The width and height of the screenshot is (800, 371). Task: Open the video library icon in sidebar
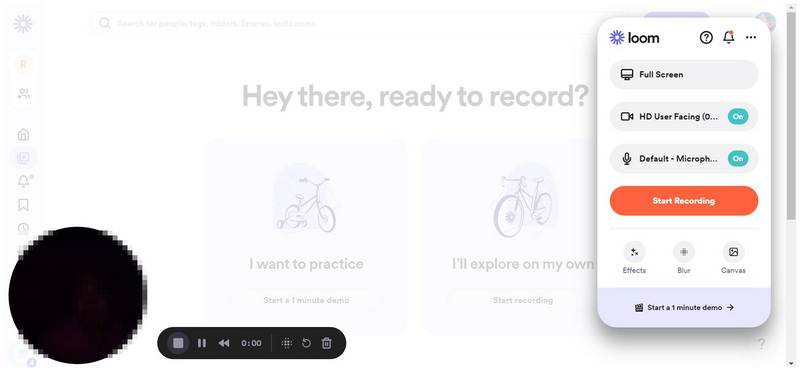pos(23,158)
